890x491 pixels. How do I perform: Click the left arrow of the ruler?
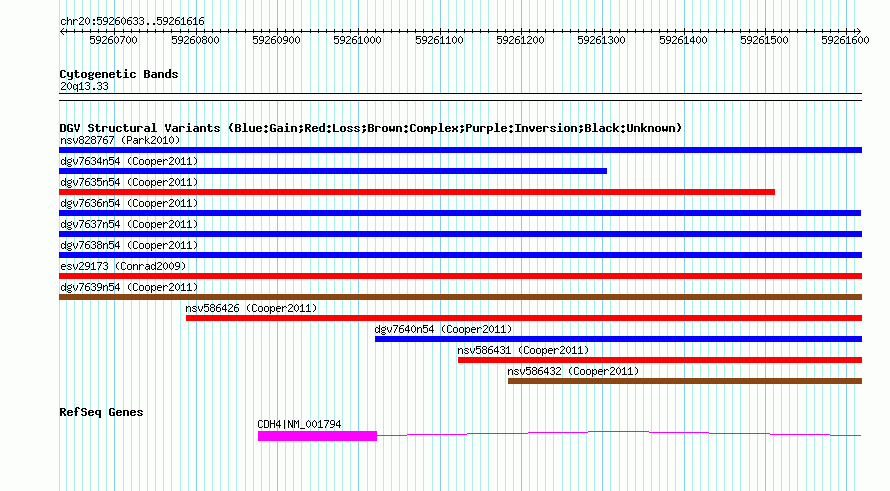click(62, 32)
